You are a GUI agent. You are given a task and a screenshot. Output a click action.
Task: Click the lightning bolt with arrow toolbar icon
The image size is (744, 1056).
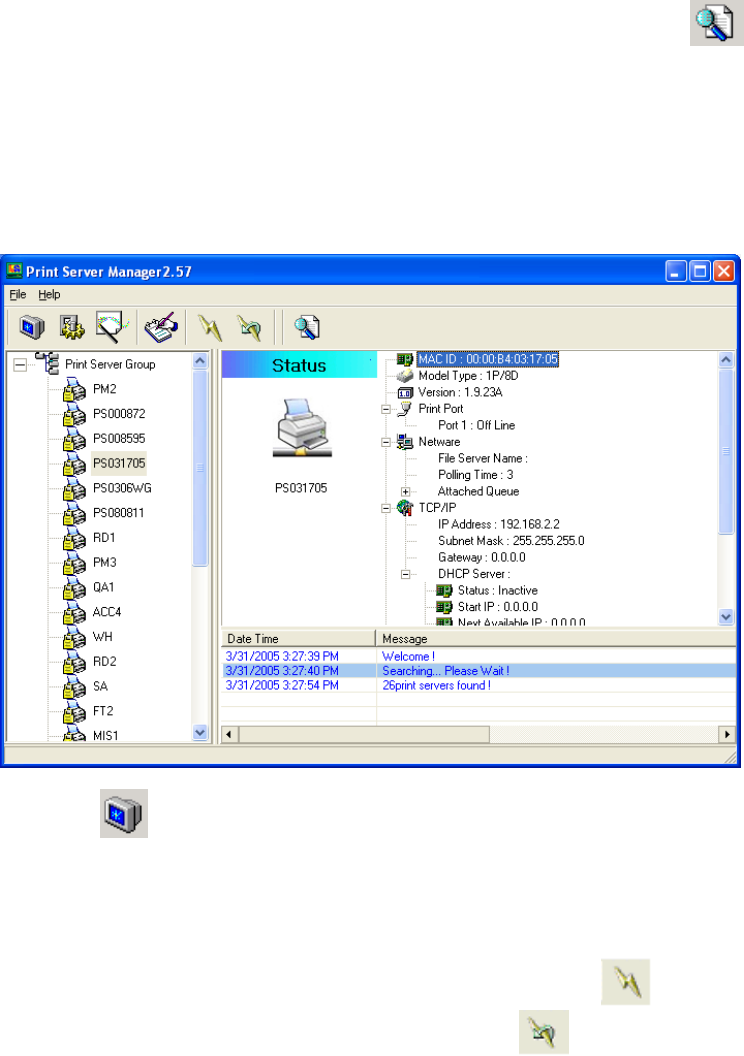coord(250,327)
